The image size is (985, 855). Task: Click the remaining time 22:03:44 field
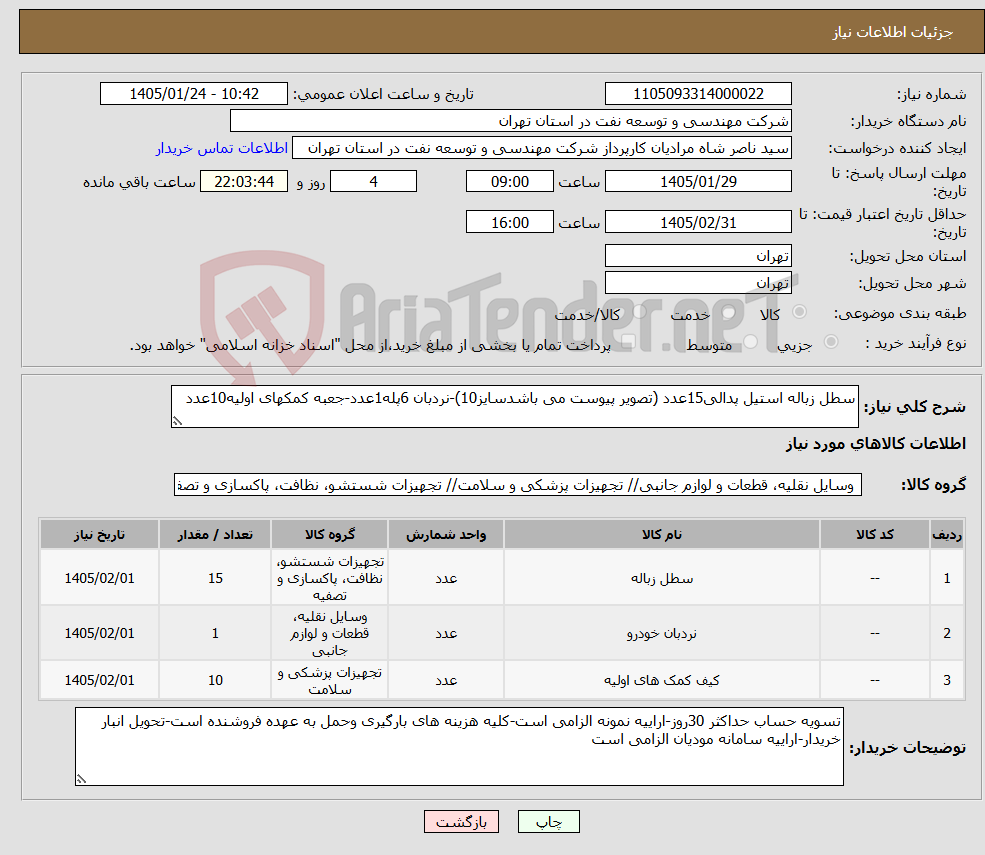click(244, 182)
